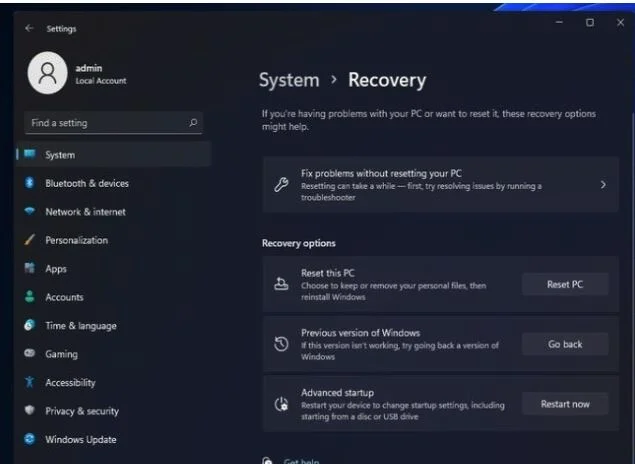Screen dimensions: 635x464
Task: Click the search magnifier icon
Action: pos(193,122)
